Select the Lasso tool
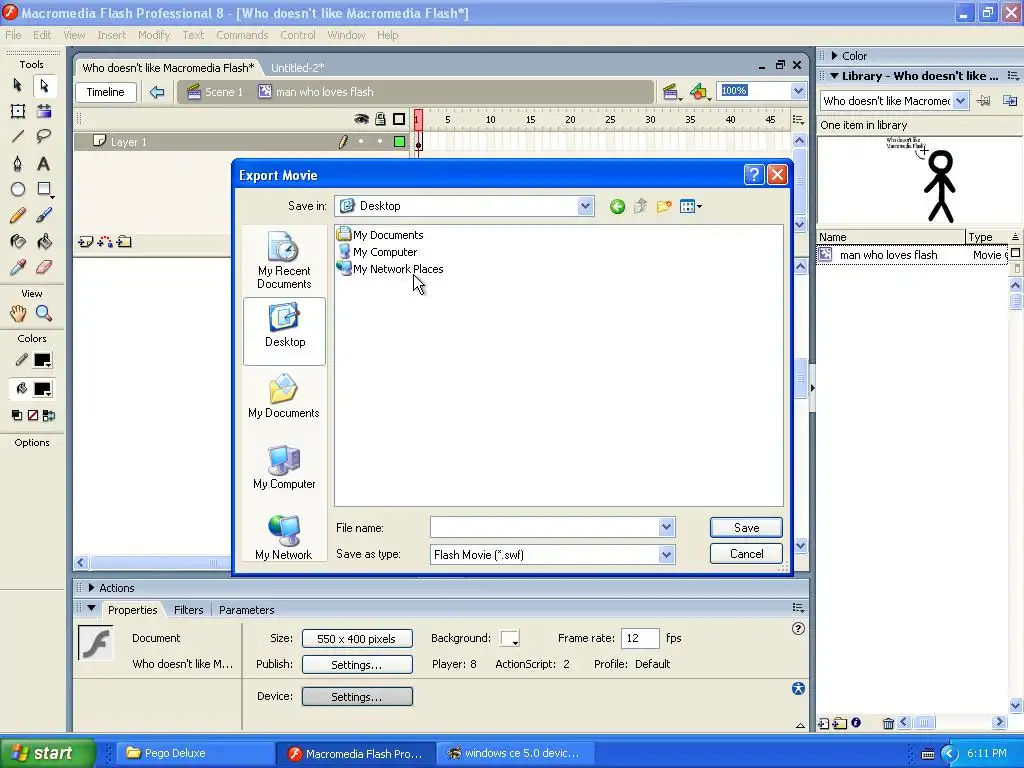The height and width of the screenshot is (768, 1024). tap(44, 136)
